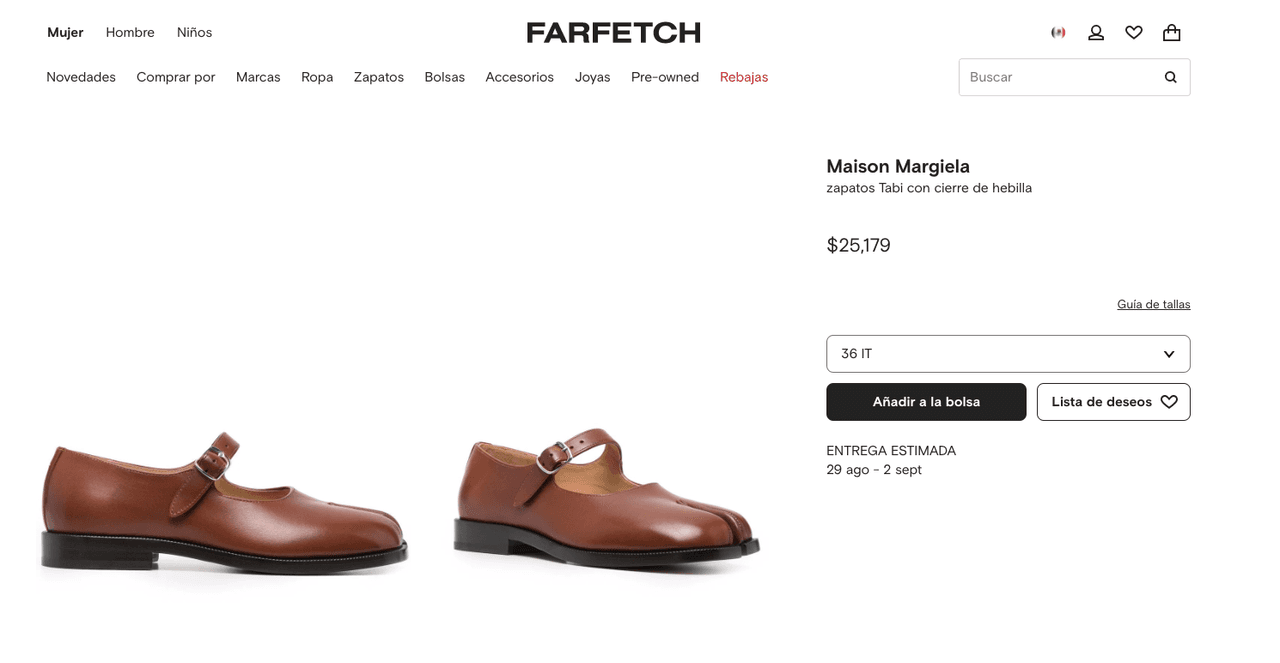Open the shopping bag icon
This screenshot has width=1280, height=663.
(1172, 33)
